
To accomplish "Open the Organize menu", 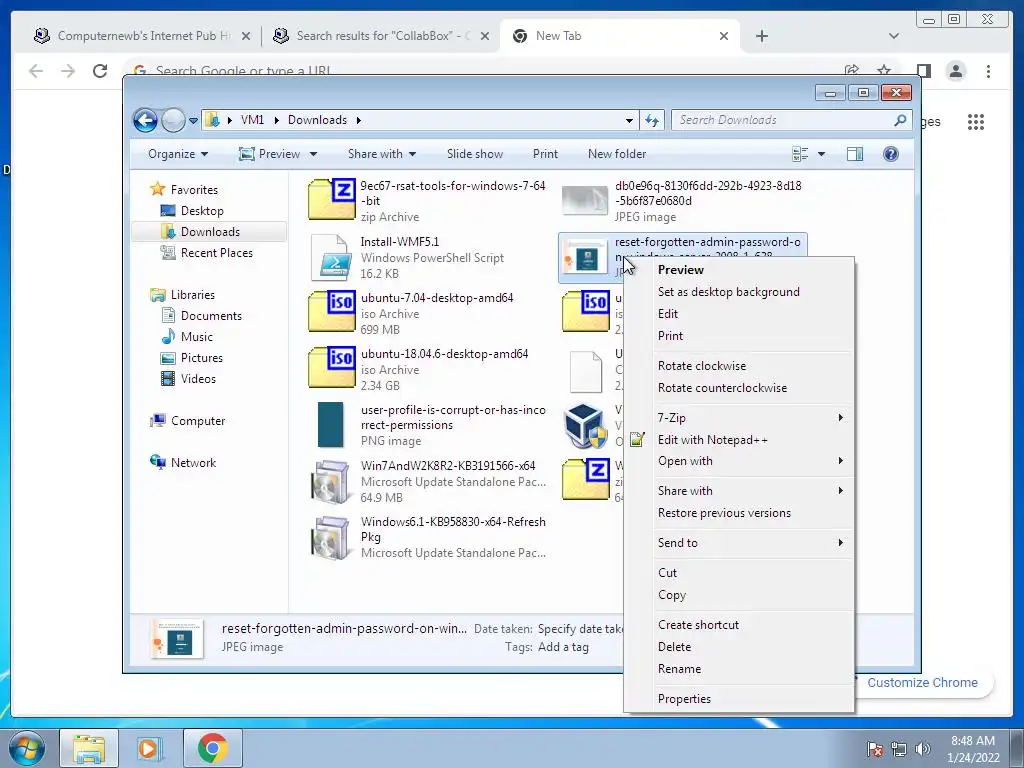I will click(178, 154).
